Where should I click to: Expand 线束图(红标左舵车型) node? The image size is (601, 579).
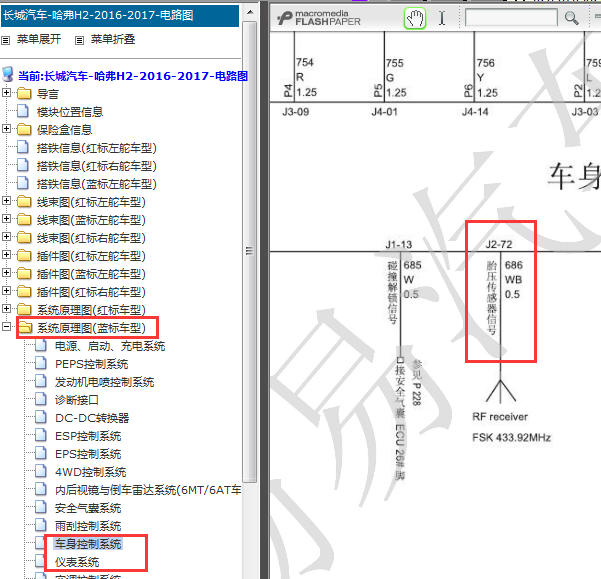pos(6,200)
